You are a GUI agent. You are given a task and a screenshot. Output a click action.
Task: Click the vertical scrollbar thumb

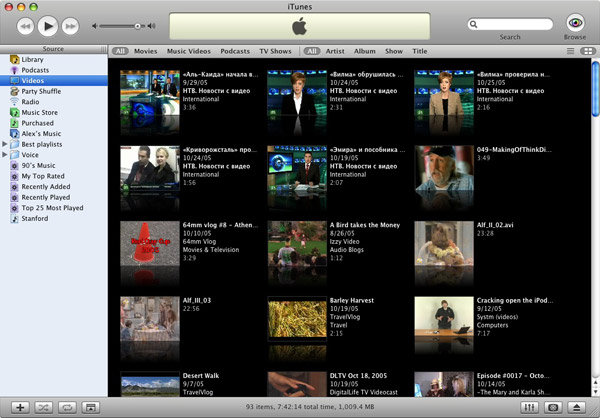[x=595, y=88]
